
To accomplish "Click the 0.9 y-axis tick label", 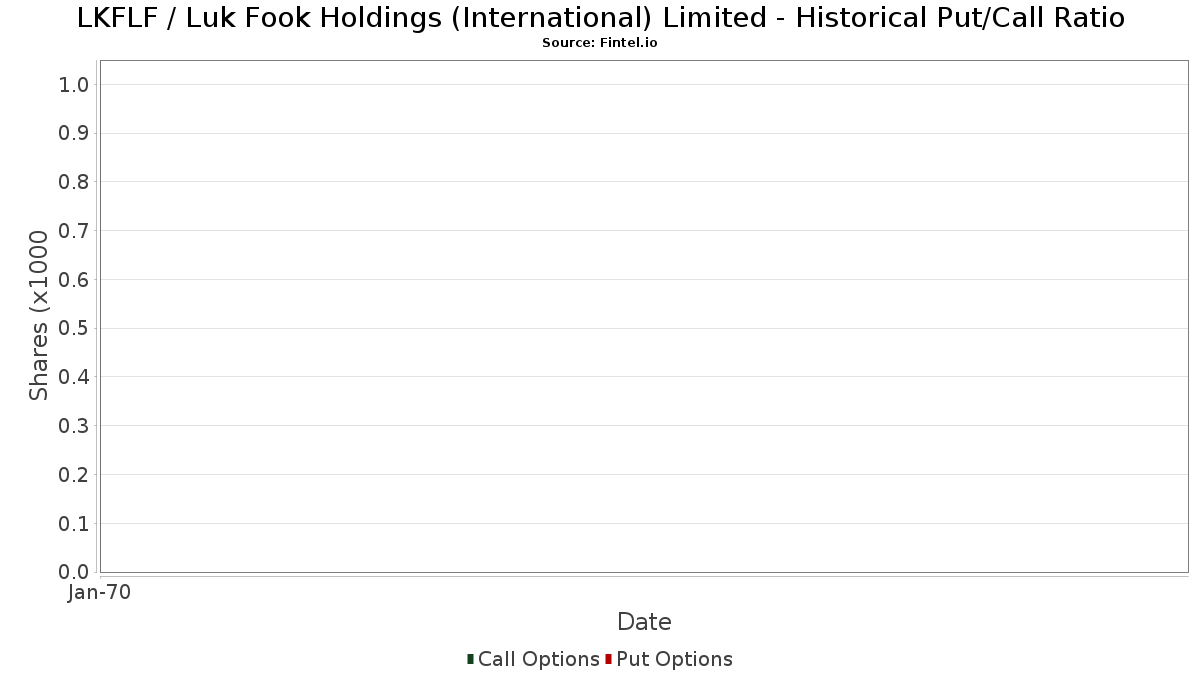I will 74,133.
